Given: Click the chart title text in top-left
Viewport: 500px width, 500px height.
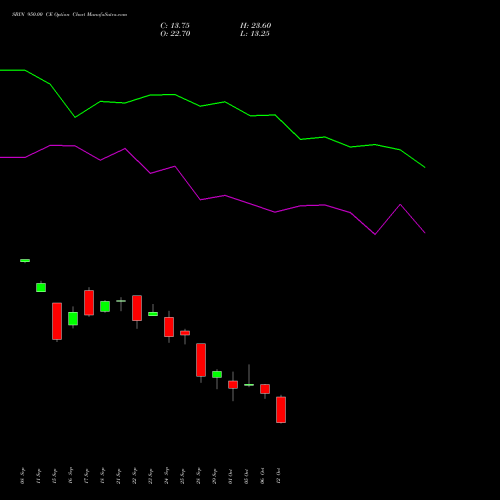Looking at the screenshot, I should click(69, 15).
